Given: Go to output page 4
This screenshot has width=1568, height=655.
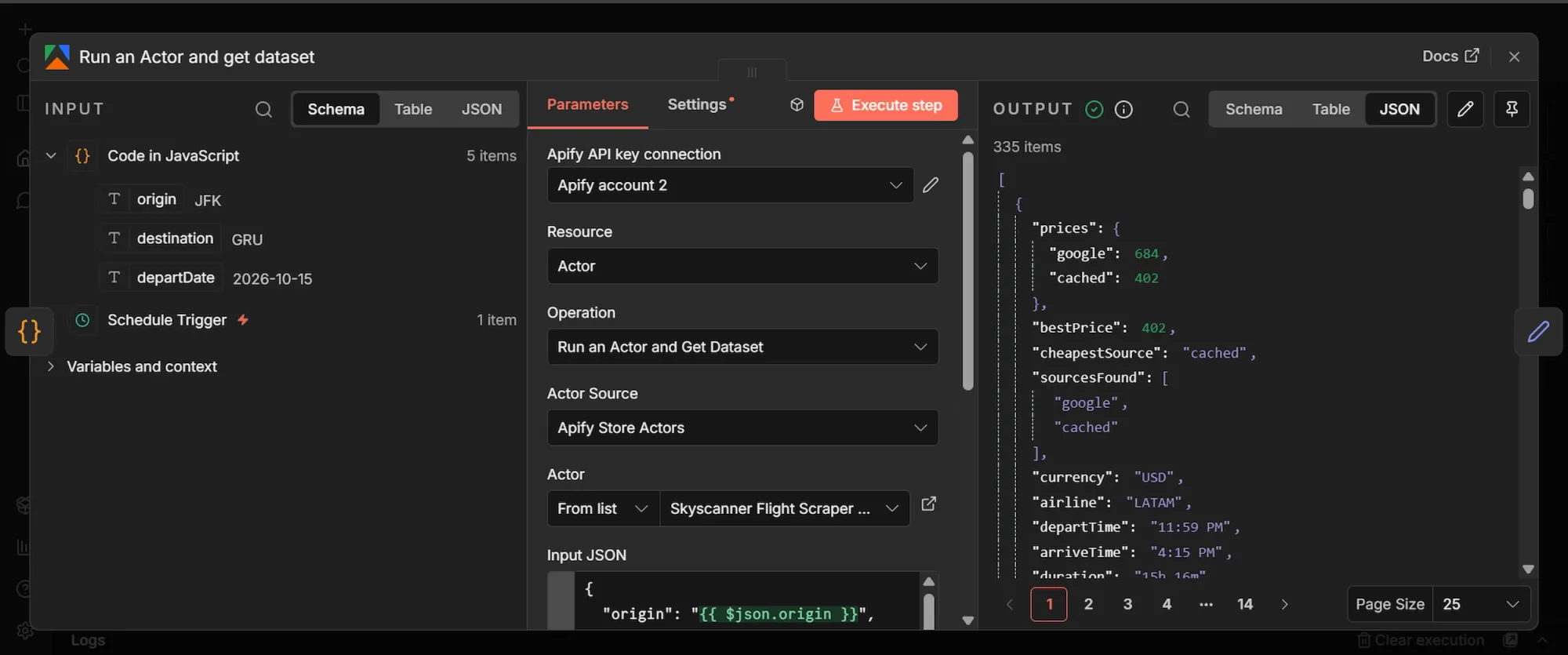Looking at the screenshot, I should (1167, 604).
